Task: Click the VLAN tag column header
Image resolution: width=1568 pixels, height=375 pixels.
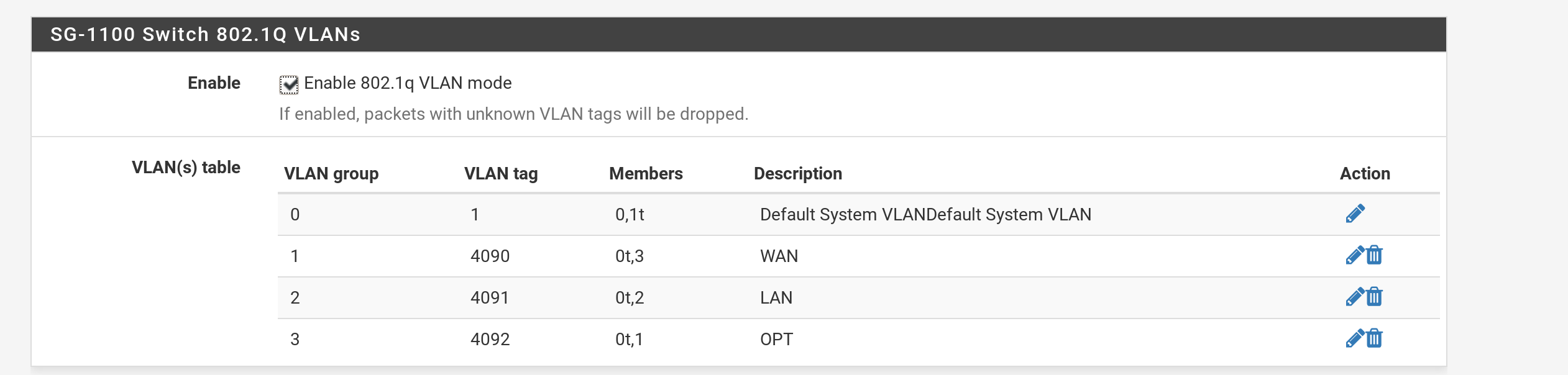Action: click(x=501, y=174)
